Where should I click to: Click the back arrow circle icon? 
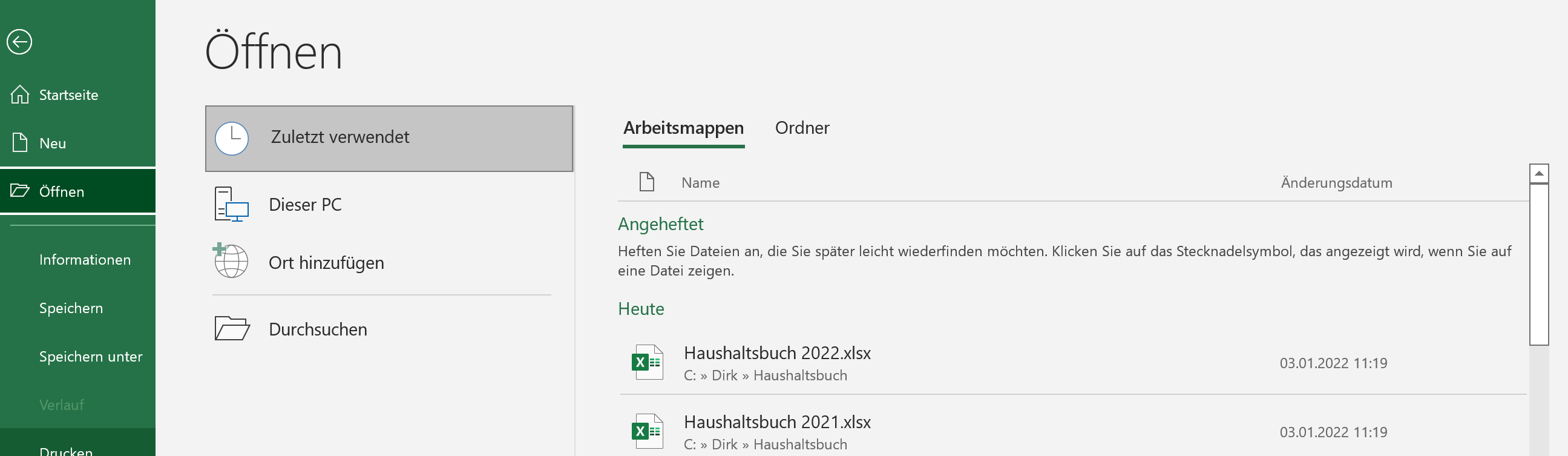point(19,42)
